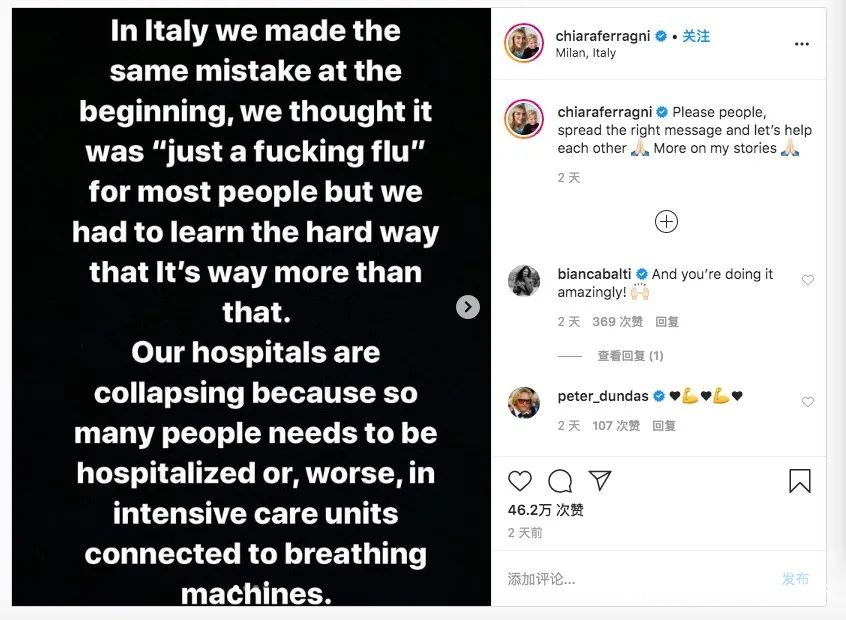Click the add comment input field
This screenshot has height=620, width=846.
pos(630,579)
